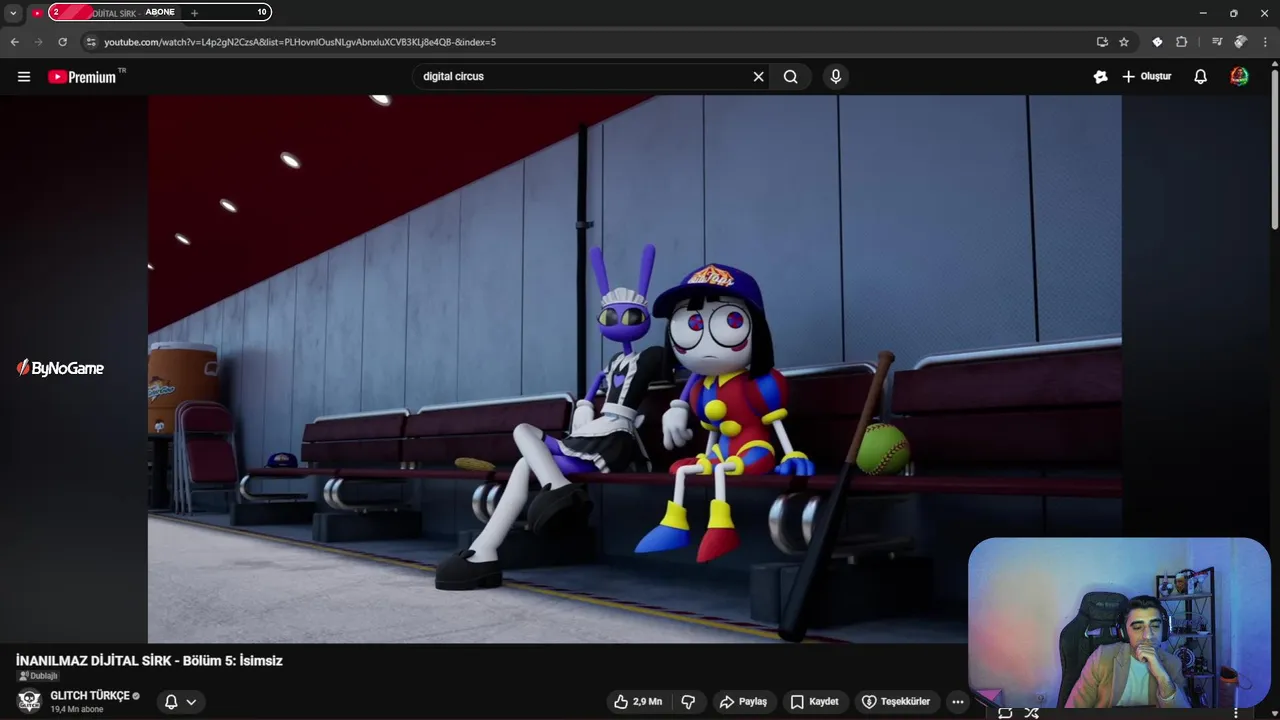
Task: Toggle playlist shuffle icon
Action: click(1031, 712)
